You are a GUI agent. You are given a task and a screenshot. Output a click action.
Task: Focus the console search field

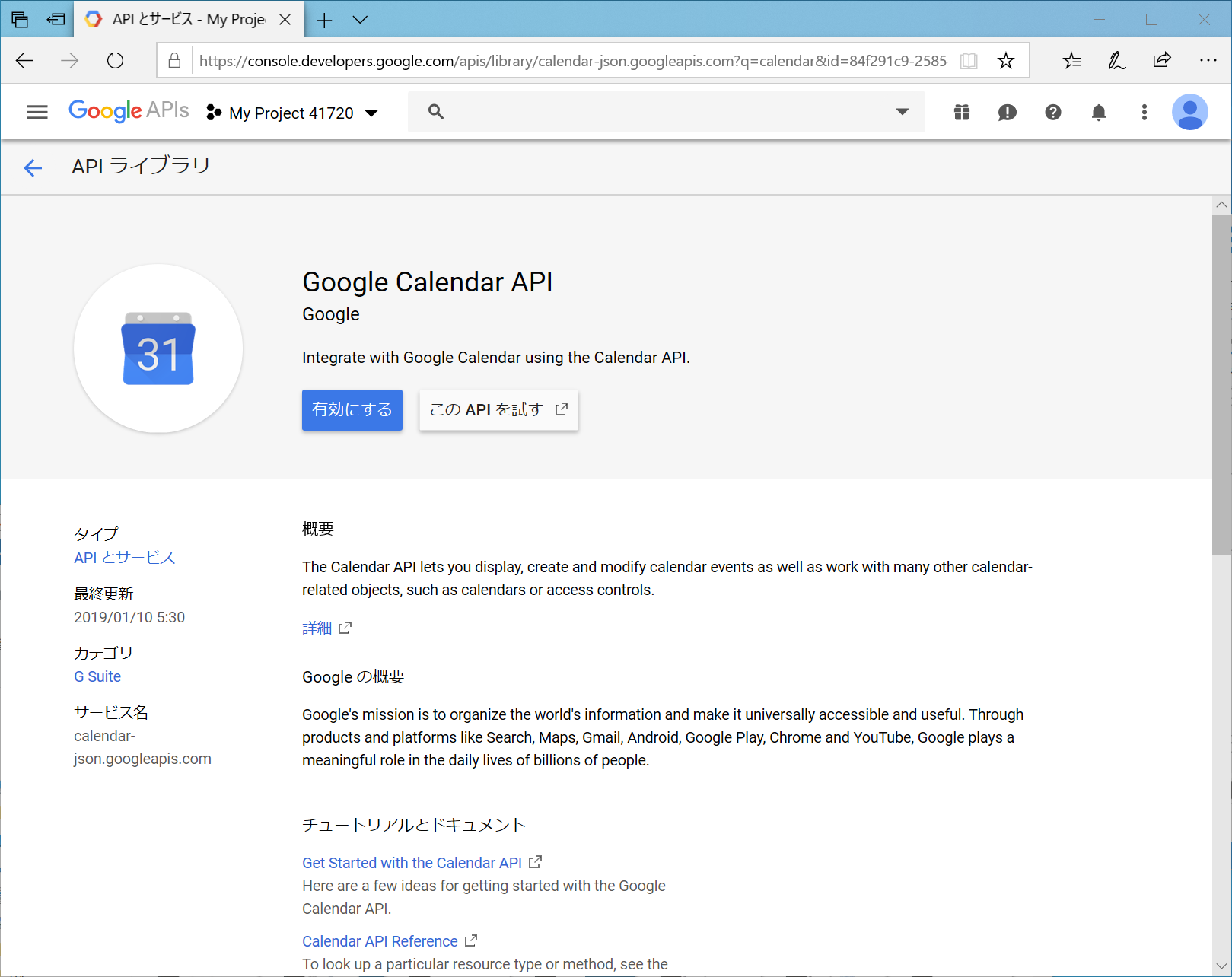click(667, 112)
